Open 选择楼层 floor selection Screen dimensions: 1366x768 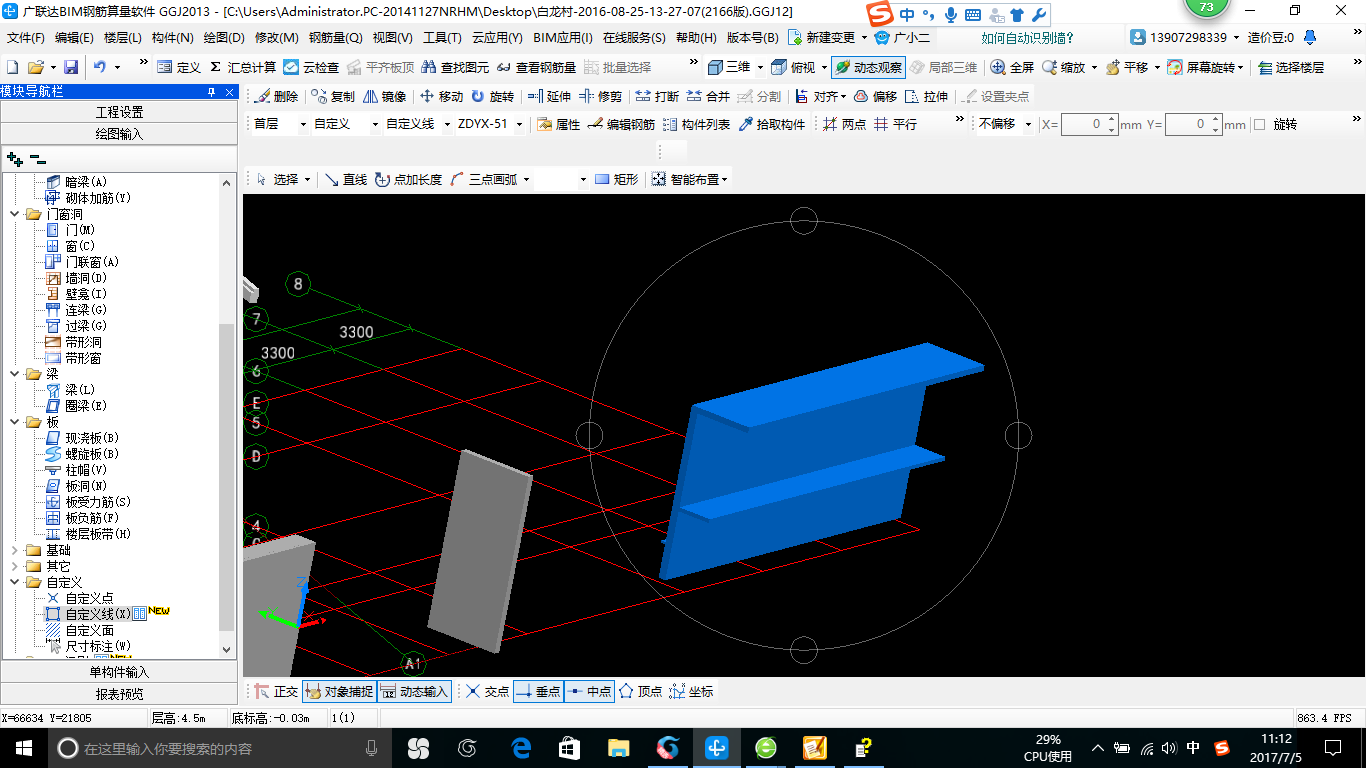point(1291,67)
